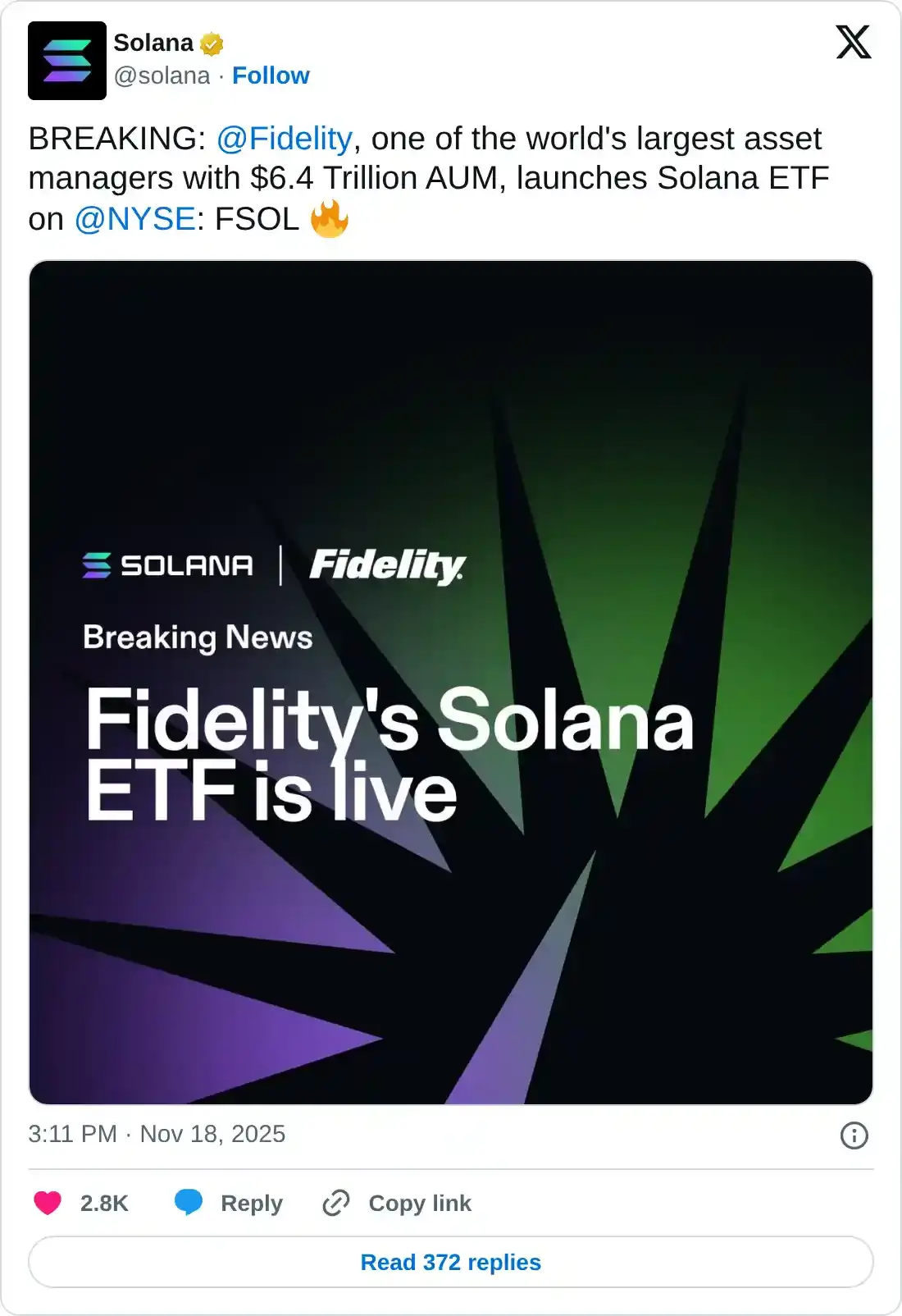Click the Copy link chain icon
This screenshot has width=902, height=1316.
(336, 1203)
